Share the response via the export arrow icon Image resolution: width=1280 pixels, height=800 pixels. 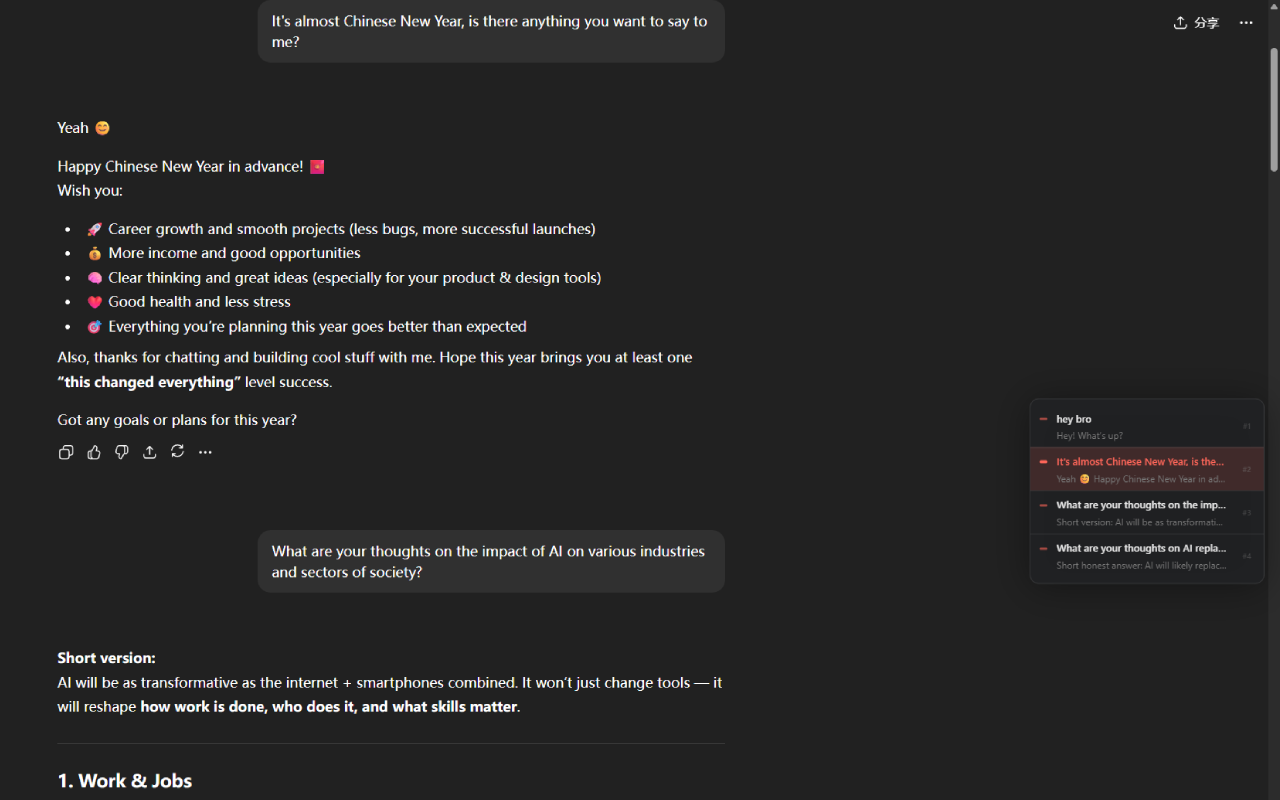pyautogui.click(x=150, y=452)
